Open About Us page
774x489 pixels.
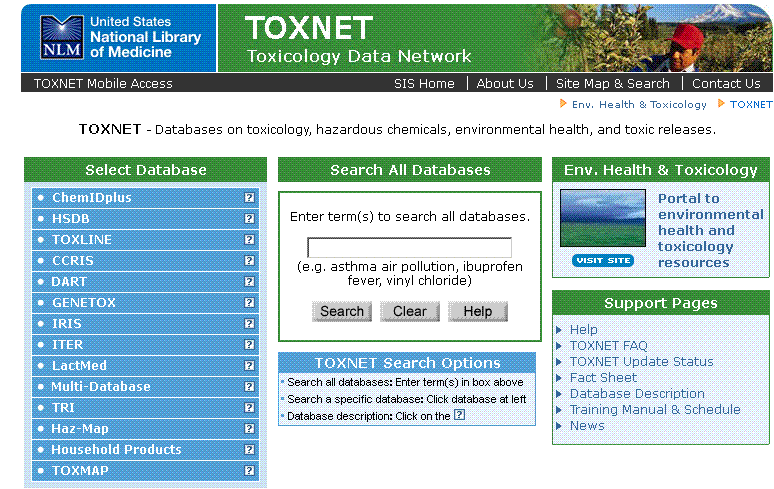coord(505,83)
